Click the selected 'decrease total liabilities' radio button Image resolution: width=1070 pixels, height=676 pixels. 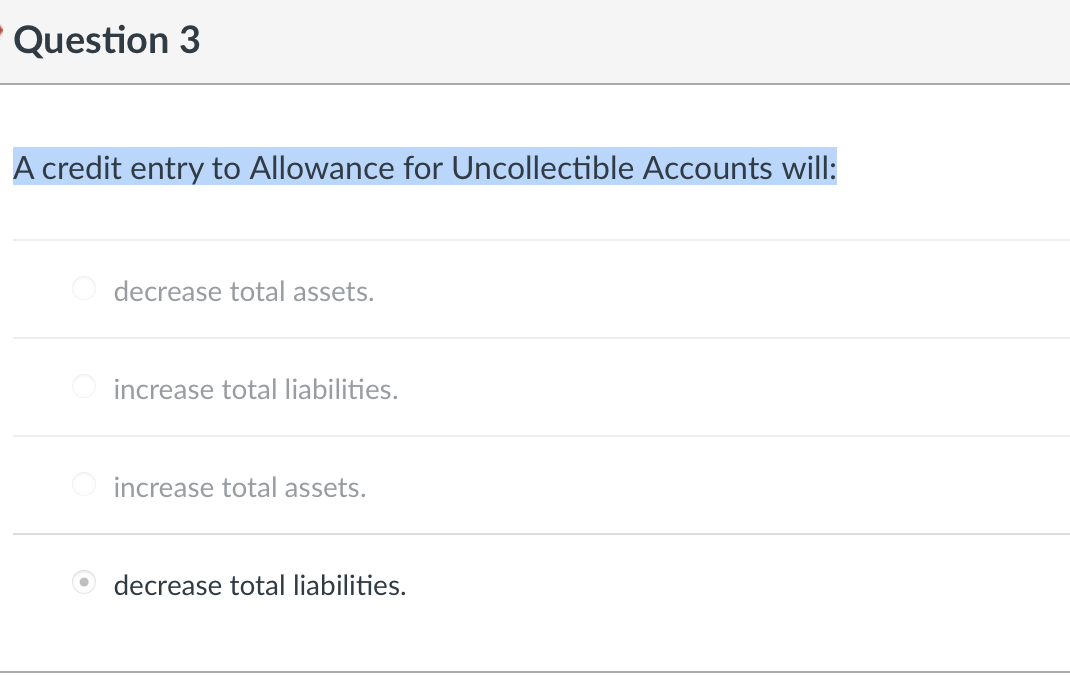[84, 582]
